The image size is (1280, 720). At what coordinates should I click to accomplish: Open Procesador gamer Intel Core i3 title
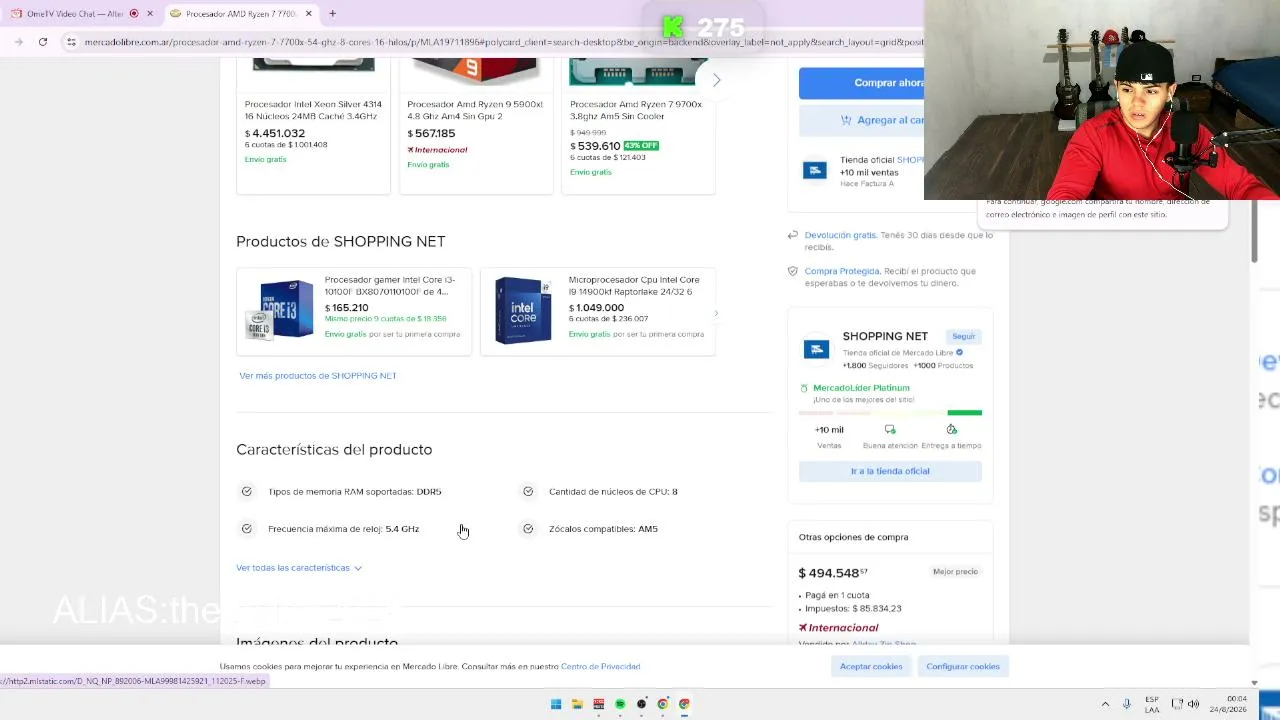(390, 286)
